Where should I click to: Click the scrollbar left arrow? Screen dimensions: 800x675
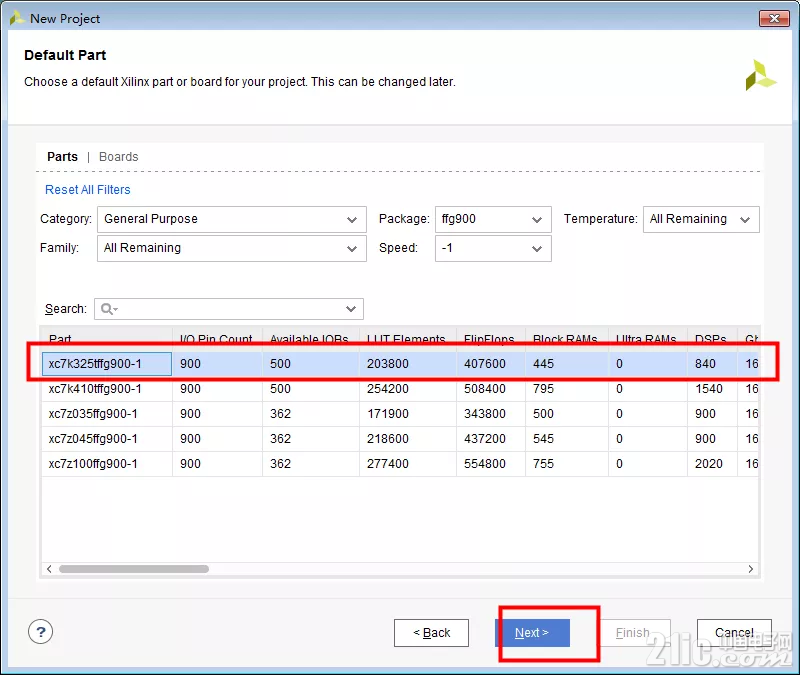[49, 569]
